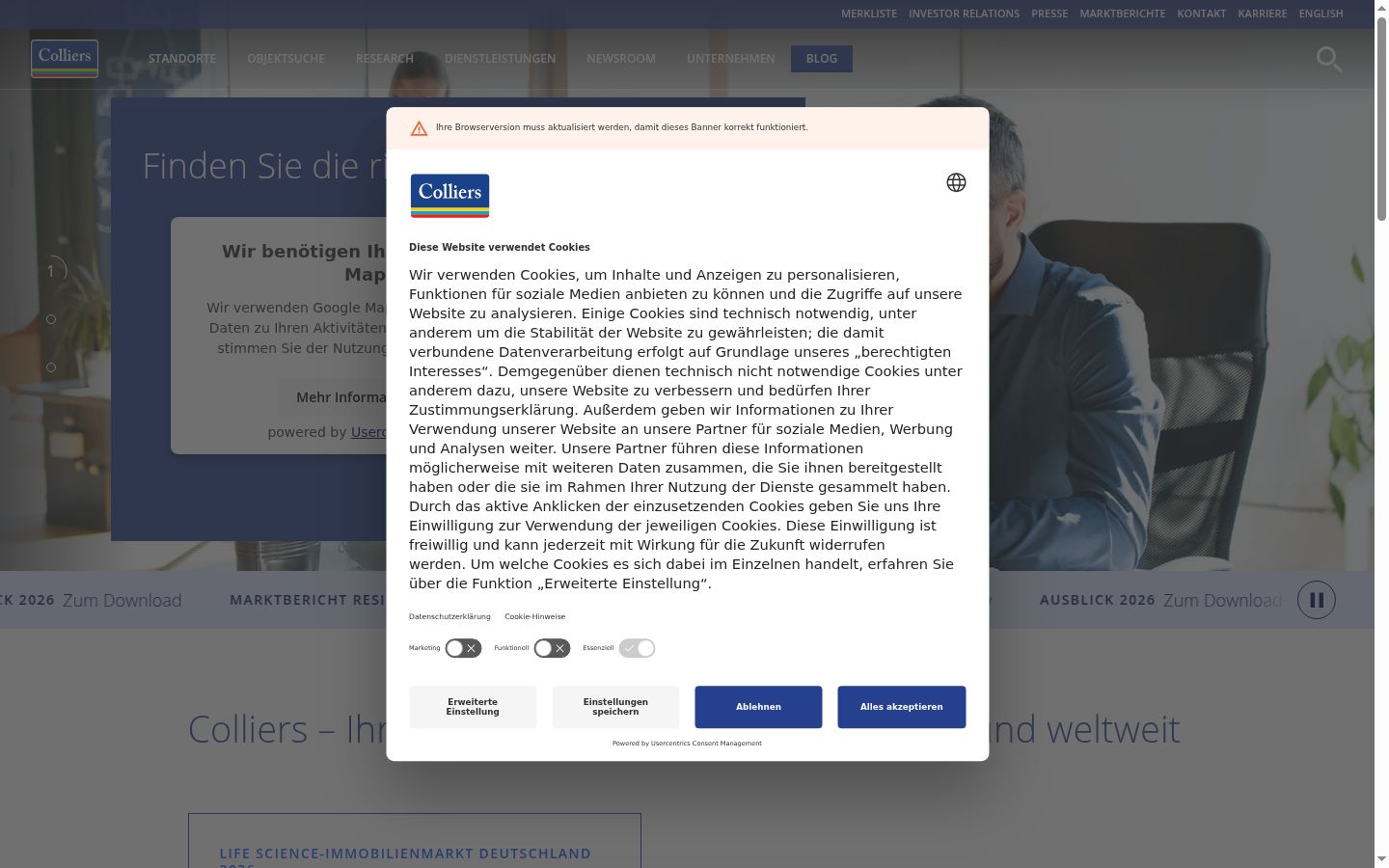Select third slide dot in hero carousel
This screenshot has width=1389, height=868.
click(x=51, y=367)
